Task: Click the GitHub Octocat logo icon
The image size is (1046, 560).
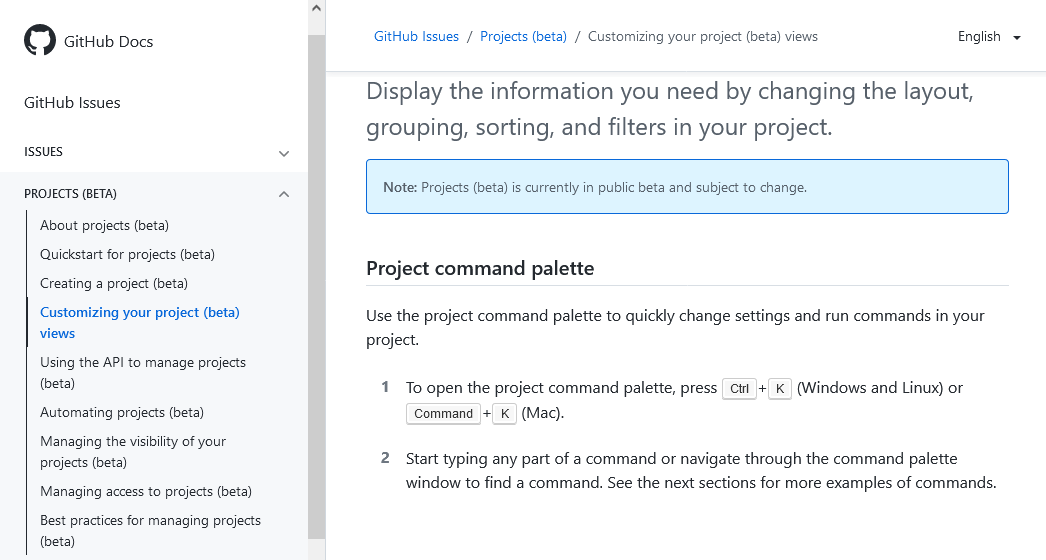Action: coord(40,41)
